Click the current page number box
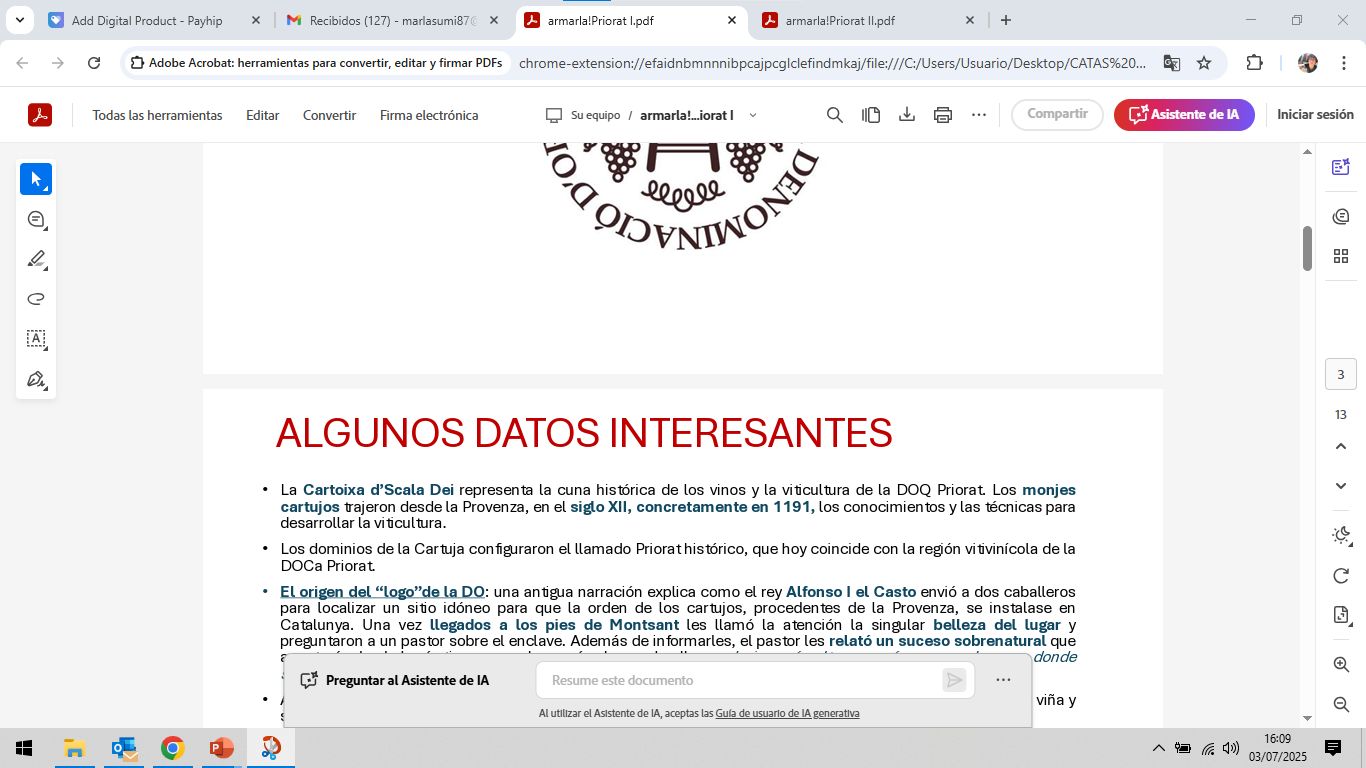The width and height of the screenshot is (1366, 768). click(x=1341, y=375)
